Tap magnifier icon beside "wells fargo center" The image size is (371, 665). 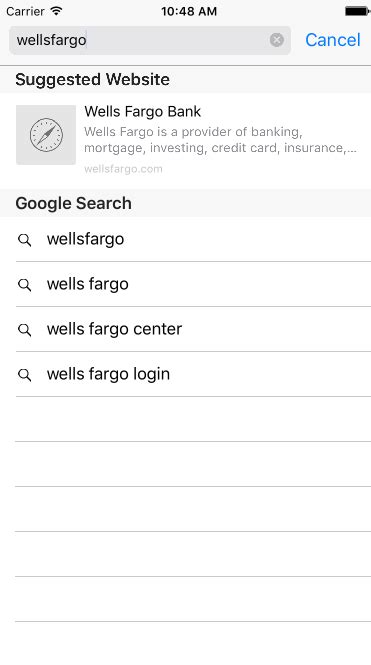(25, 330)
